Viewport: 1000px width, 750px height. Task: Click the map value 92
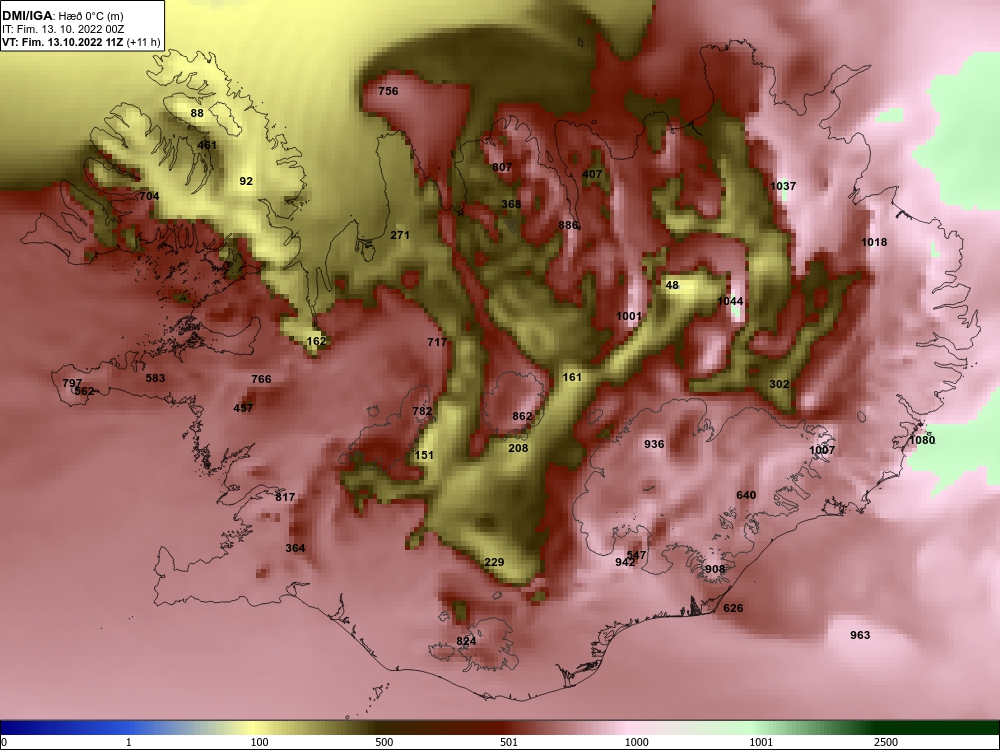click(246, 181)
